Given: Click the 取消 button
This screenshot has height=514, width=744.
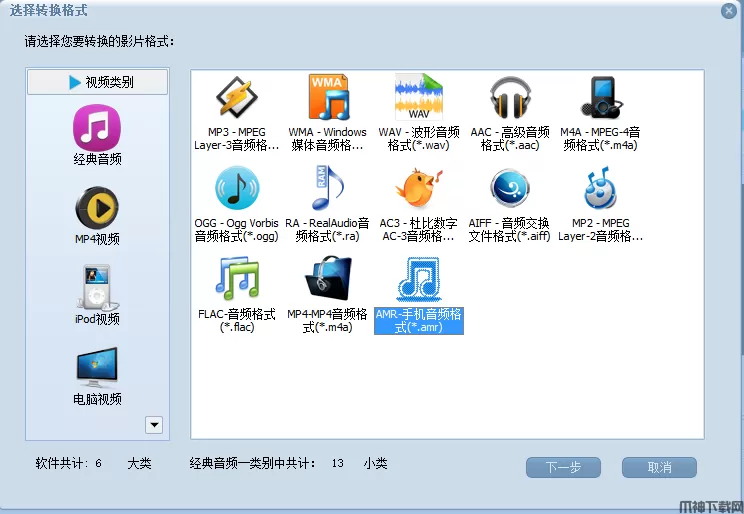Looking at the screenshot, I should pyautogui.click(x=659, y=467).
